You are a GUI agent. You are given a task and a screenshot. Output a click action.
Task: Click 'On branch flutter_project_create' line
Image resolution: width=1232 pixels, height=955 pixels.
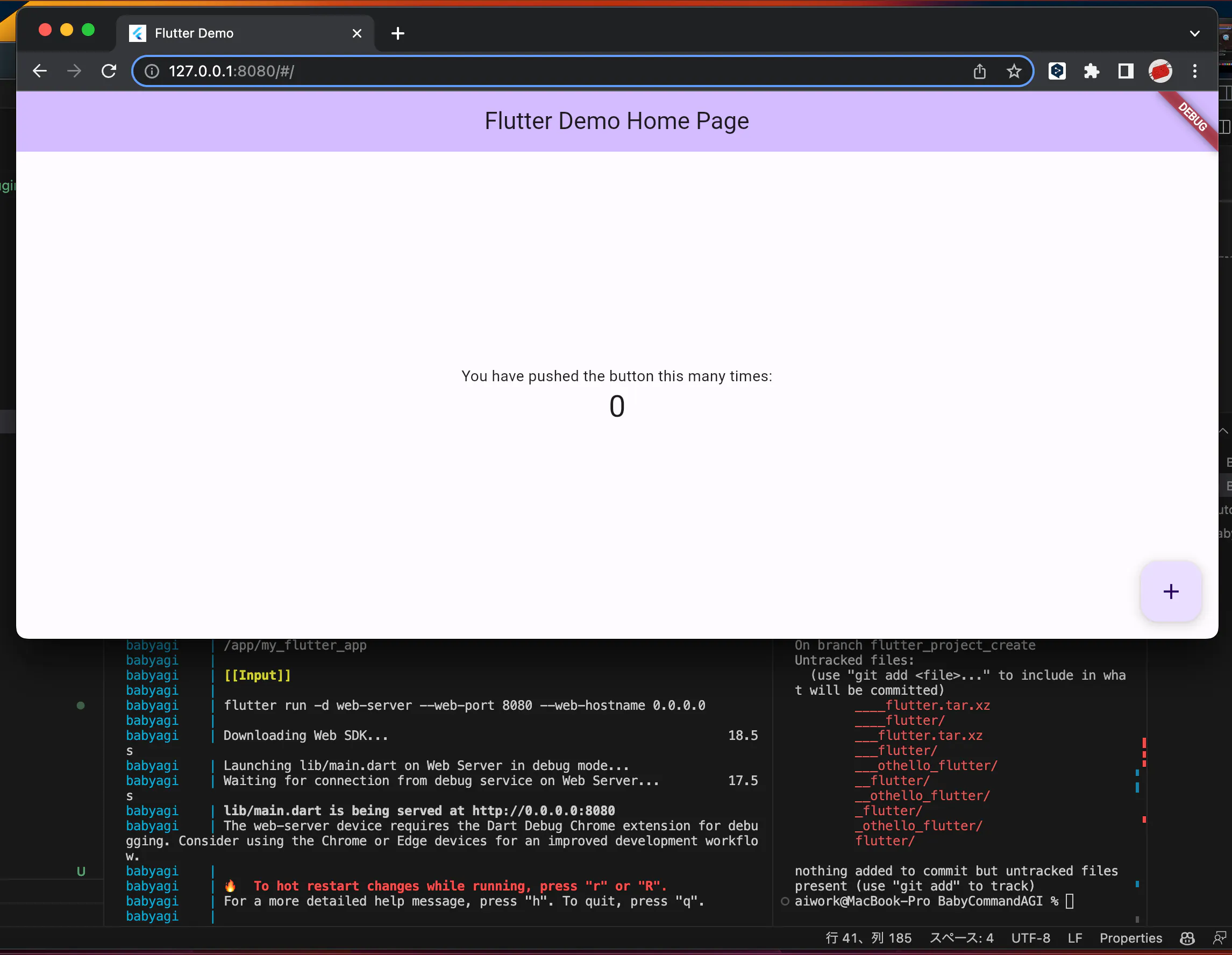[915, 645]
